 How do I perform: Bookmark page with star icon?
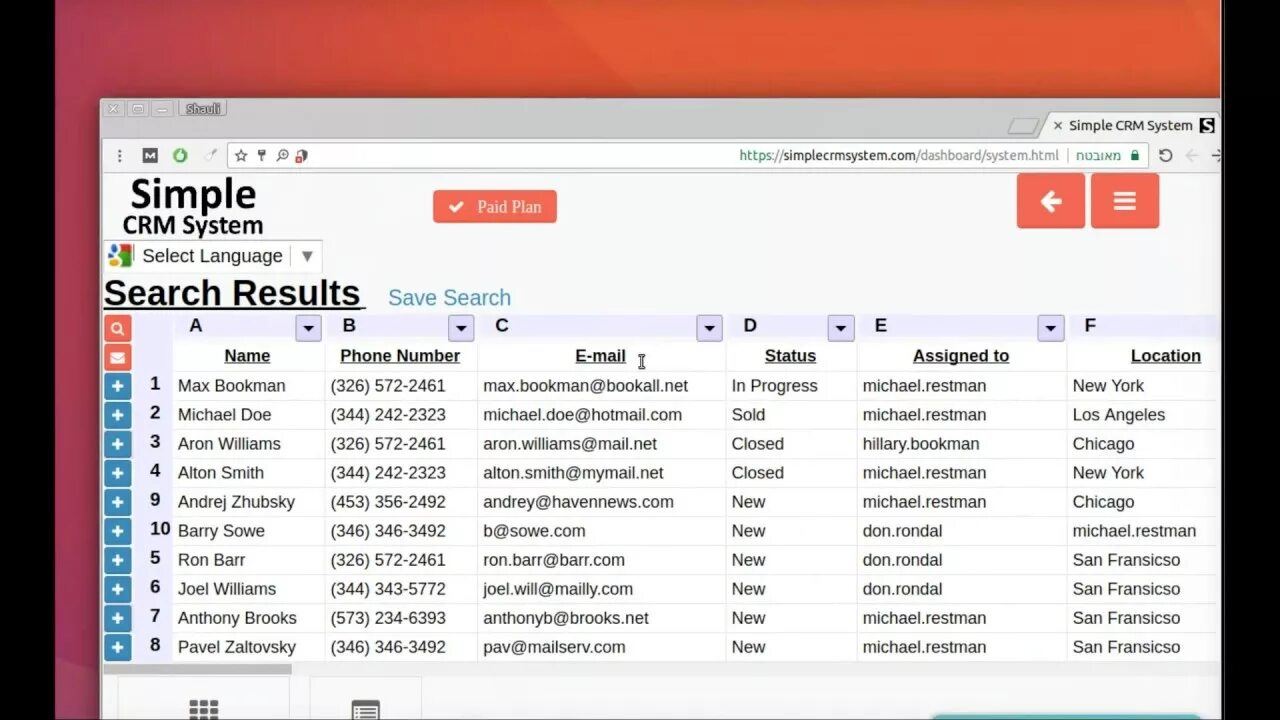click(x=241, y=155)
